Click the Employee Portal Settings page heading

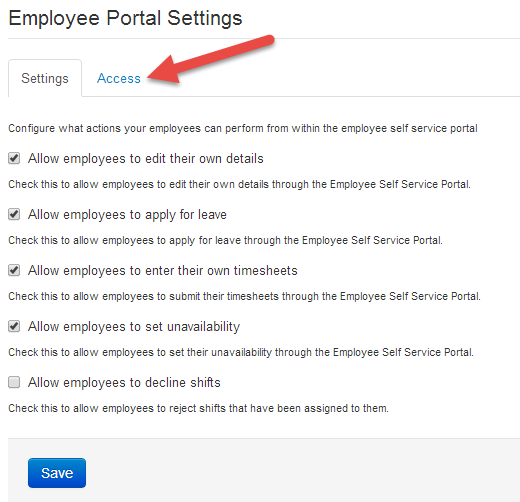[x=125, y=18]
